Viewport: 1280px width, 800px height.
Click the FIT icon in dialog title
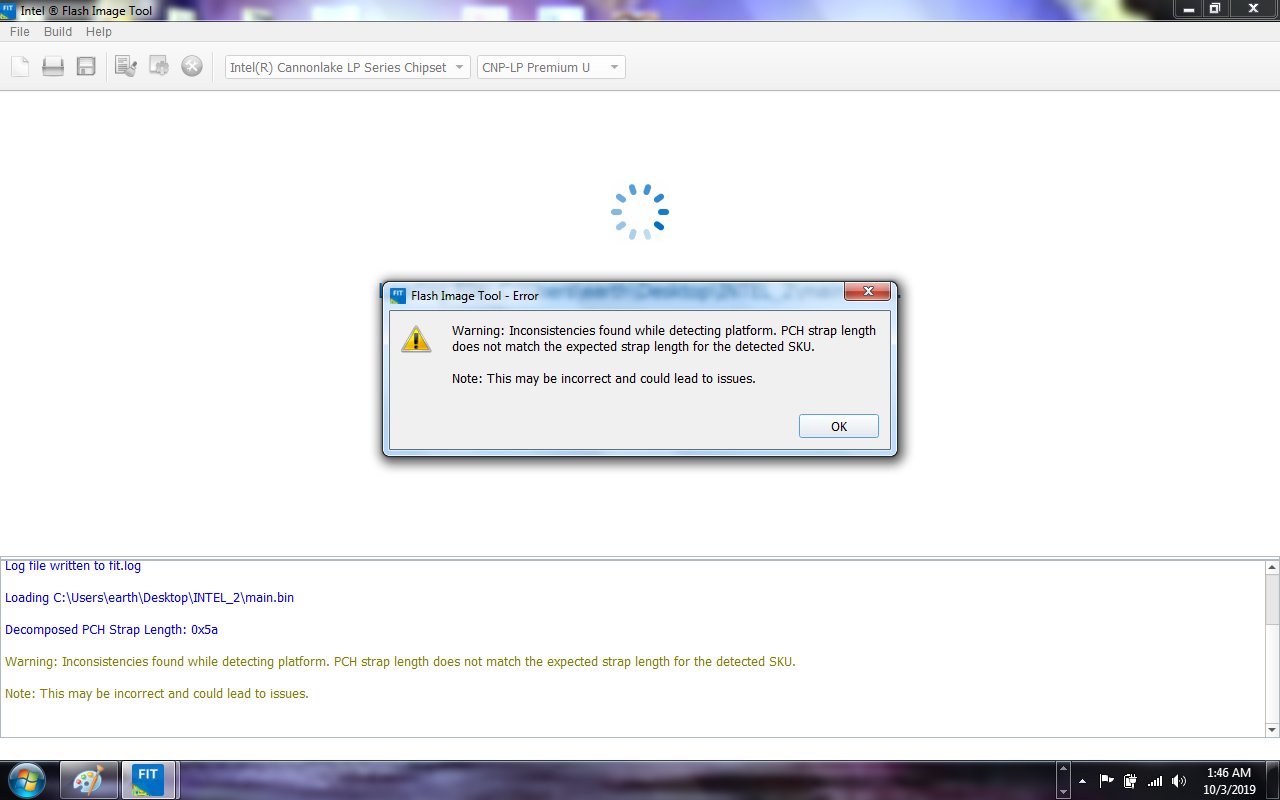click(x=398, y=295)
